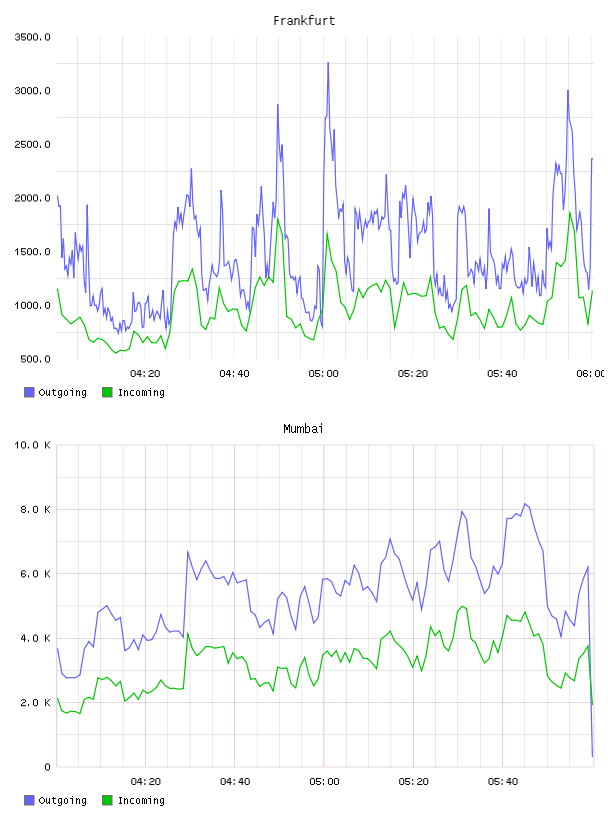Select the Incoming label under Mumbai chart
Image resolution: width=608 pixels, height=816 pixels.
tap(141, 801)
